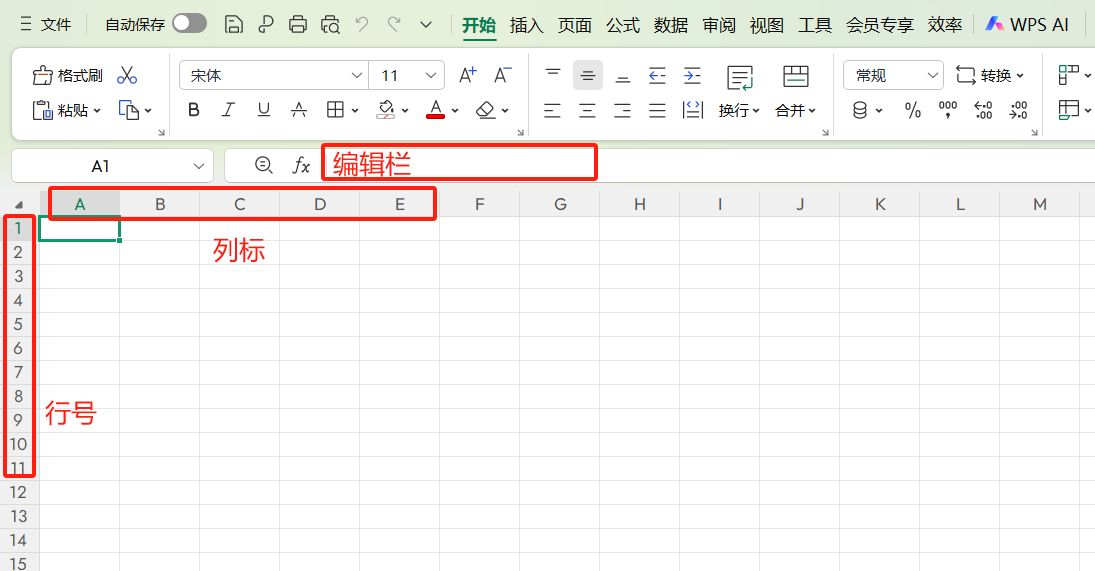Click the 格式刷 format painter
Screen dimensions: 1095x571
pos(68,75)
